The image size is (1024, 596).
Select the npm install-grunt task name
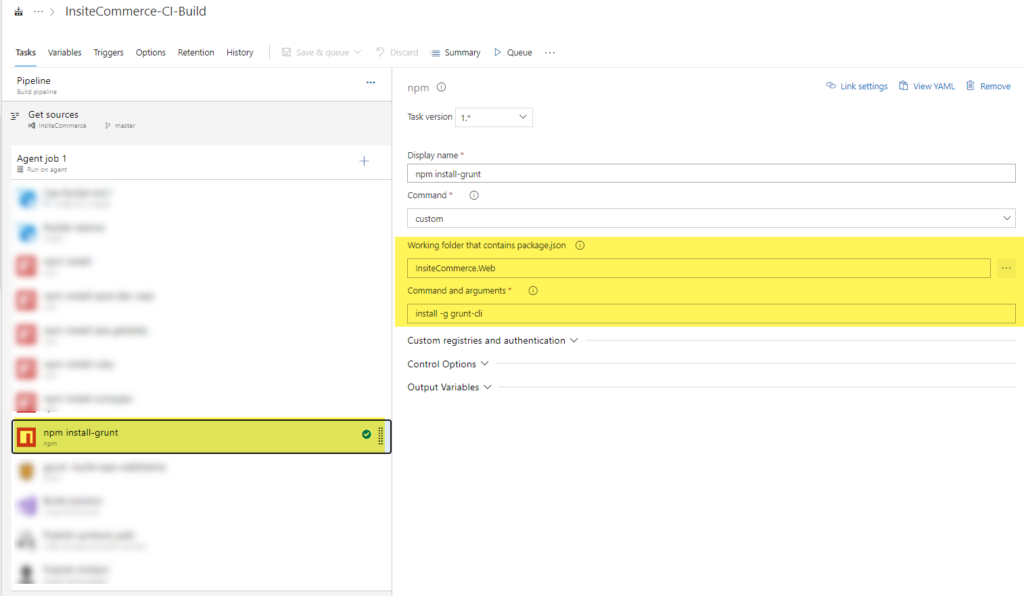point(81,432)
